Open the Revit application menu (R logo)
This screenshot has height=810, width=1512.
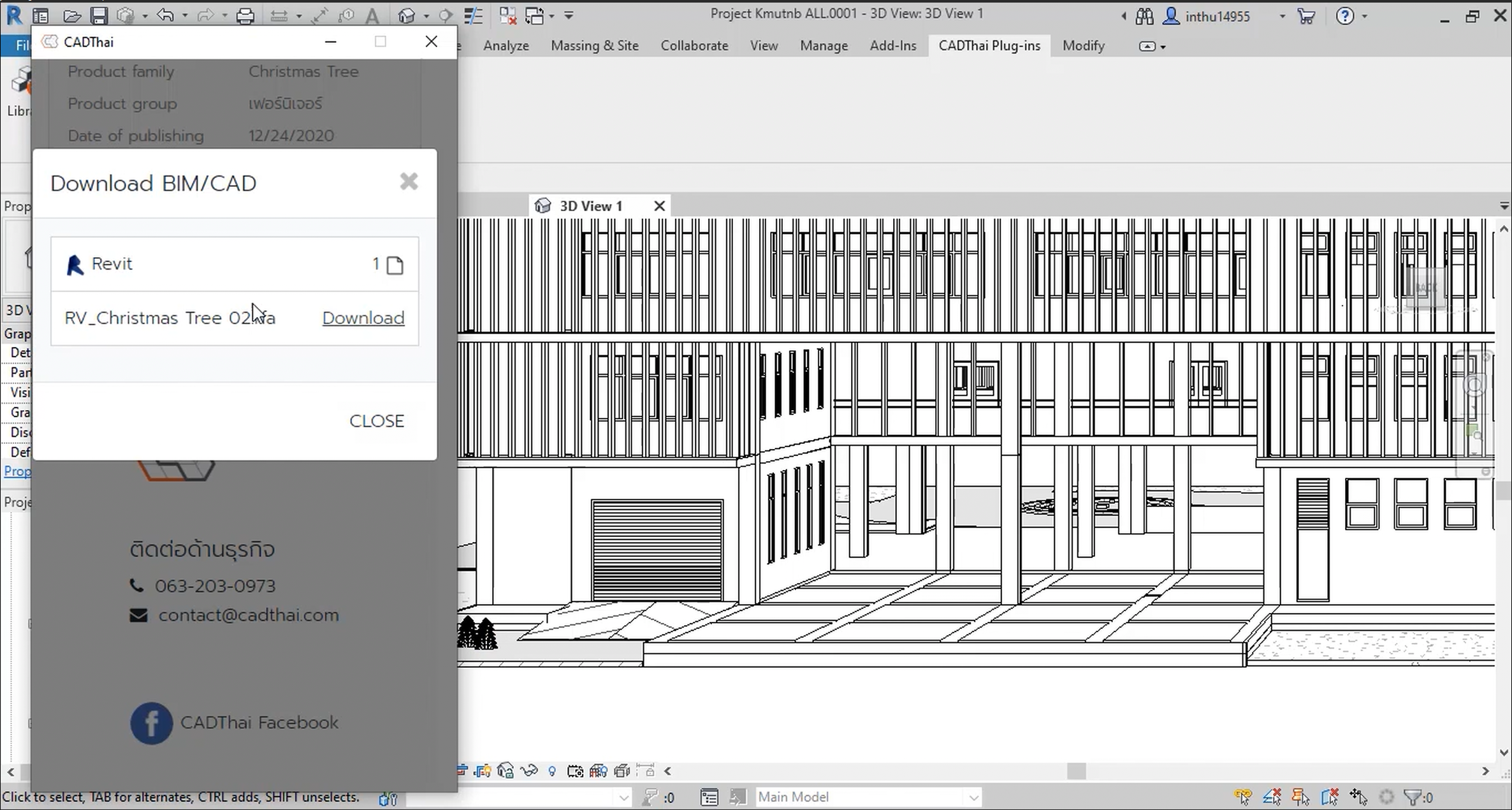14,15
